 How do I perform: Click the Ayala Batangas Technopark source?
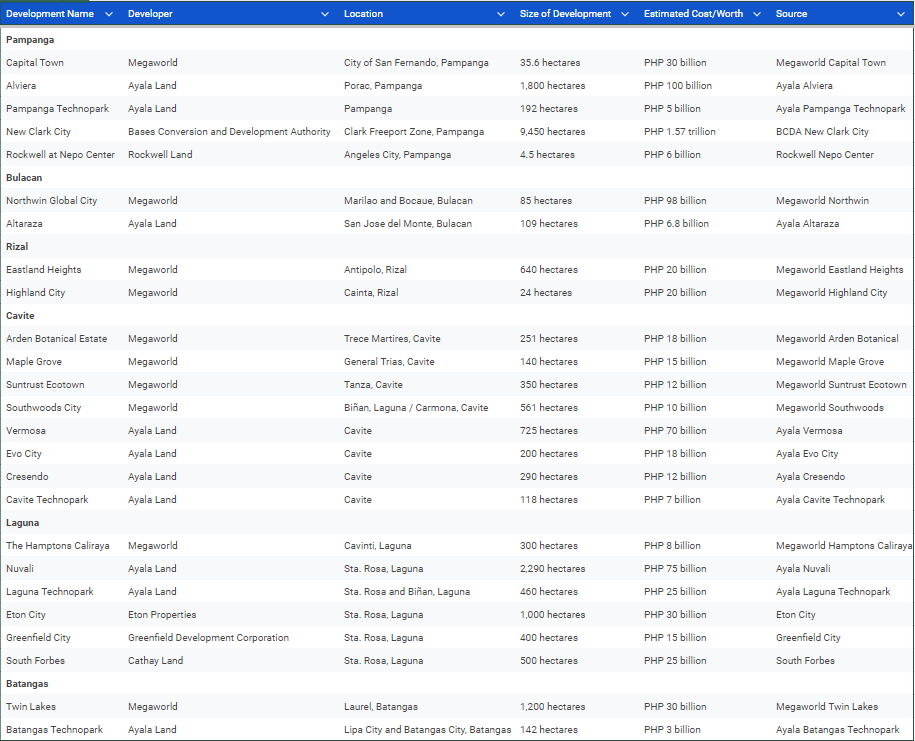pyautogui.click(x=837, y=729)
